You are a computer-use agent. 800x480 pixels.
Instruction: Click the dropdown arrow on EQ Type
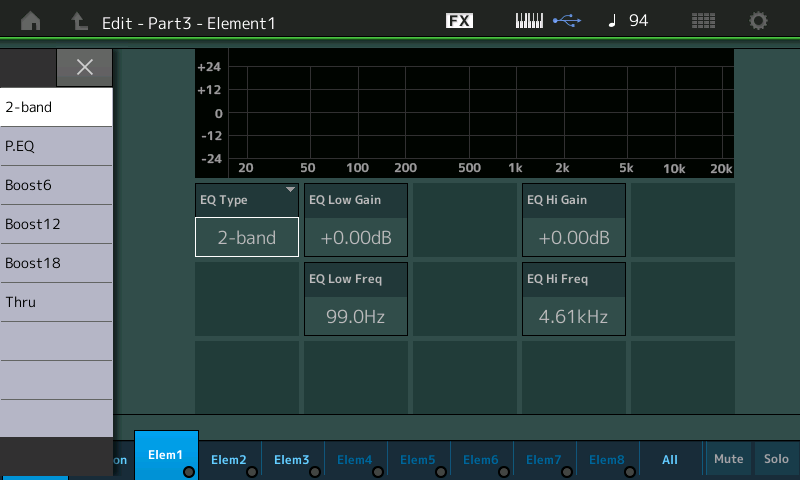tap(290, 189)
